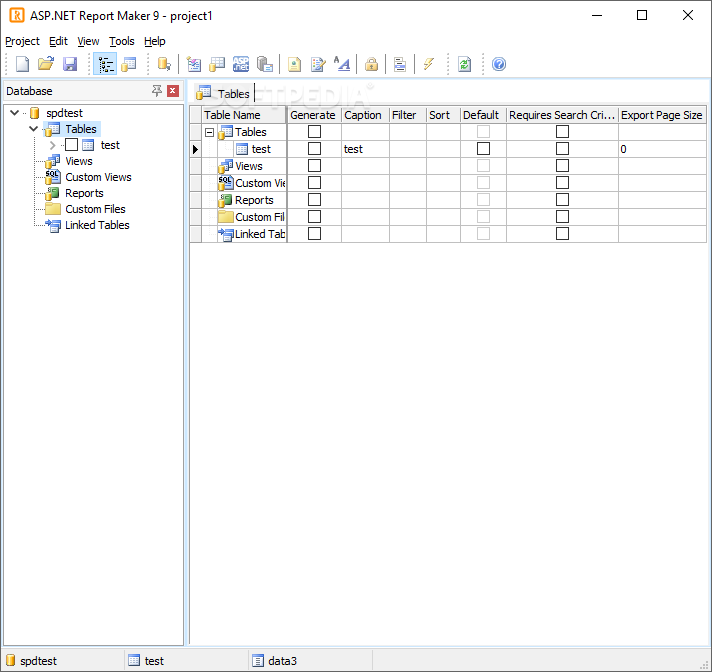Open HTML page settings icon
The width and height of the screenshot is (712, 672).
[x=294, y=64]
